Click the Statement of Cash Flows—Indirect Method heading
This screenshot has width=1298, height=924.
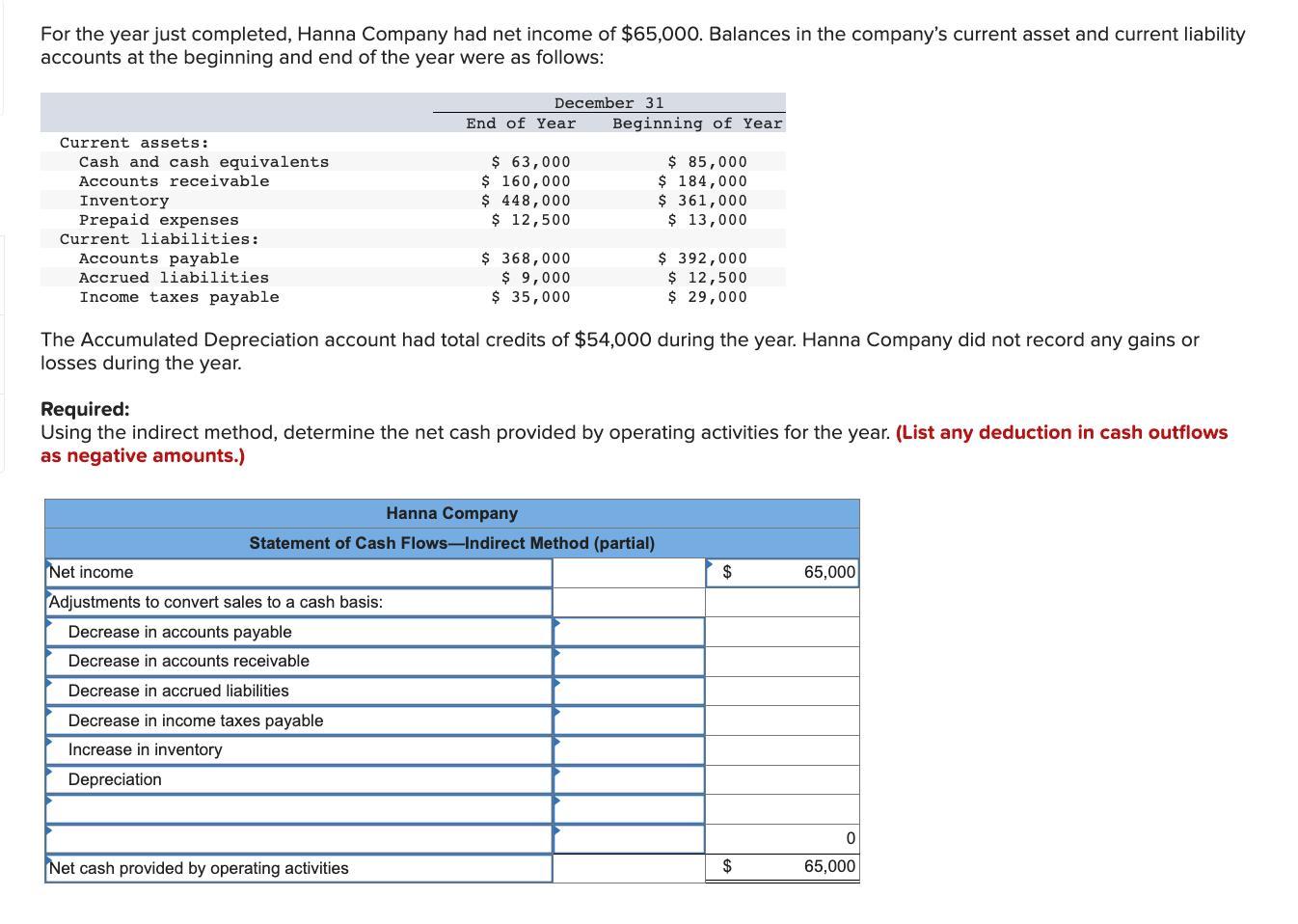point(451,543)
